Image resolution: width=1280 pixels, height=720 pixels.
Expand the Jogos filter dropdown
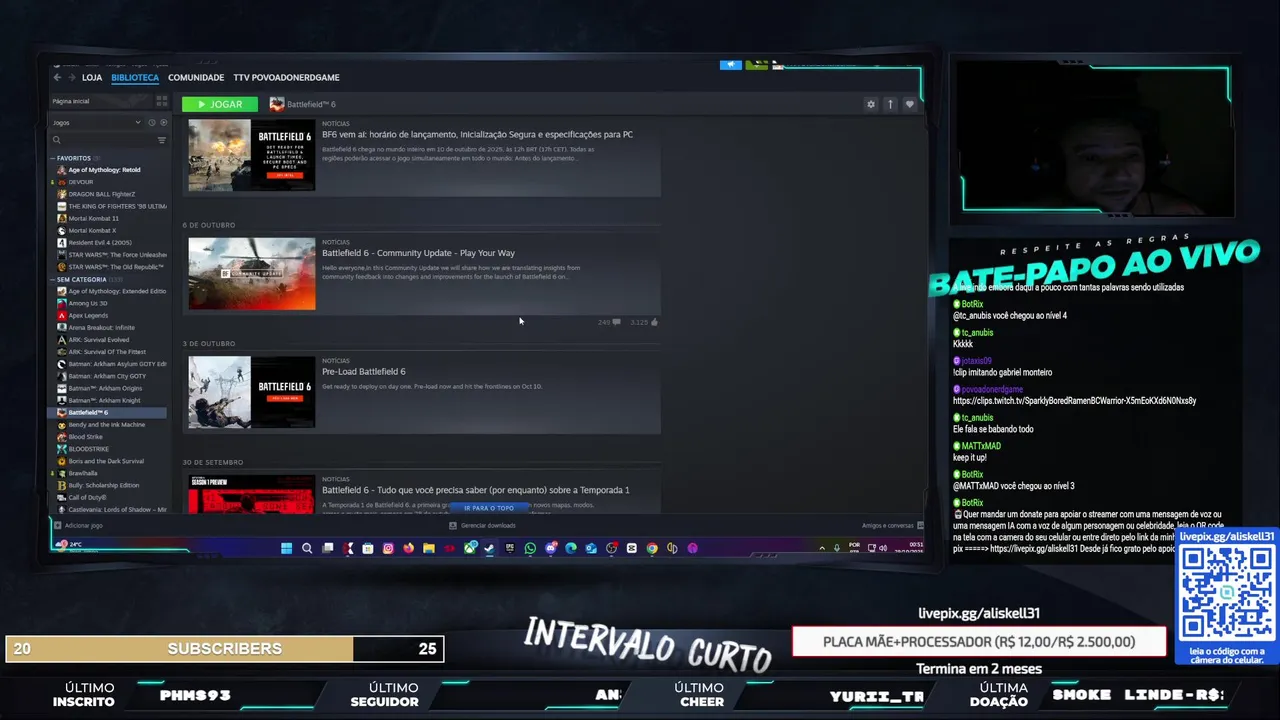pyautogui.click(x=97, y=122)
